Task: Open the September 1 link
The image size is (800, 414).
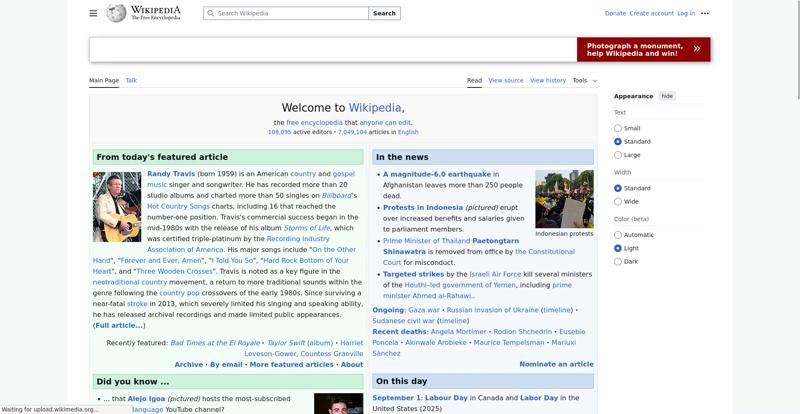Action: click(395, 398)
